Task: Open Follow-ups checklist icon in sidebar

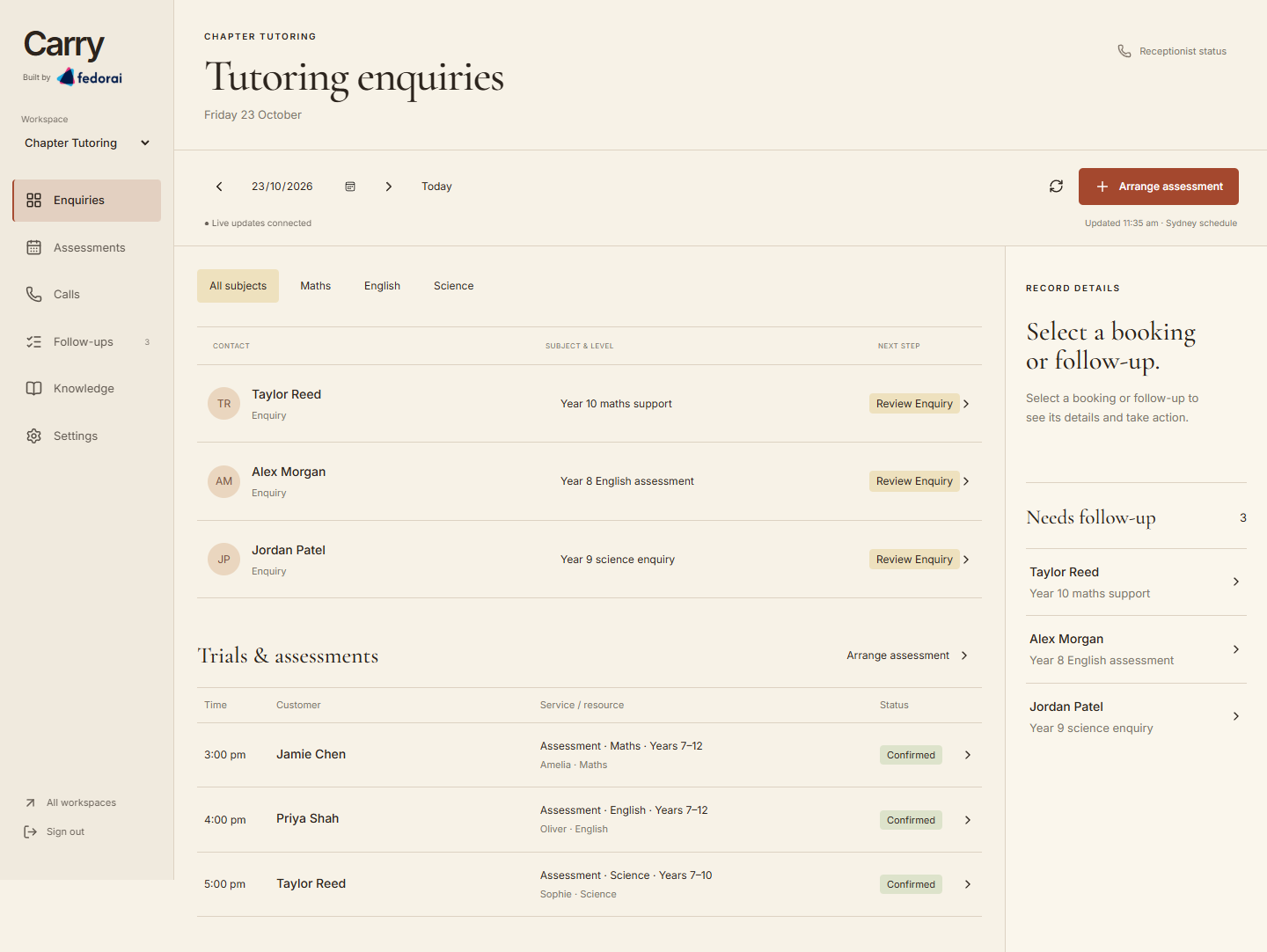Action: [x=33, y=342]
